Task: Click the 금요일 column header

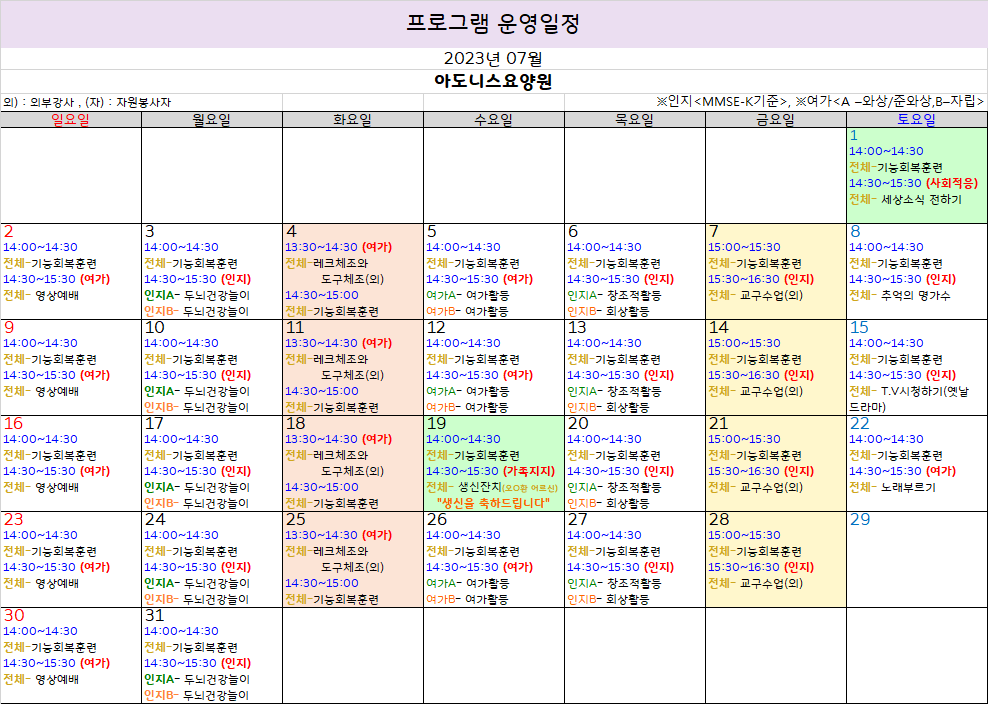Action: tap(776, 119)
